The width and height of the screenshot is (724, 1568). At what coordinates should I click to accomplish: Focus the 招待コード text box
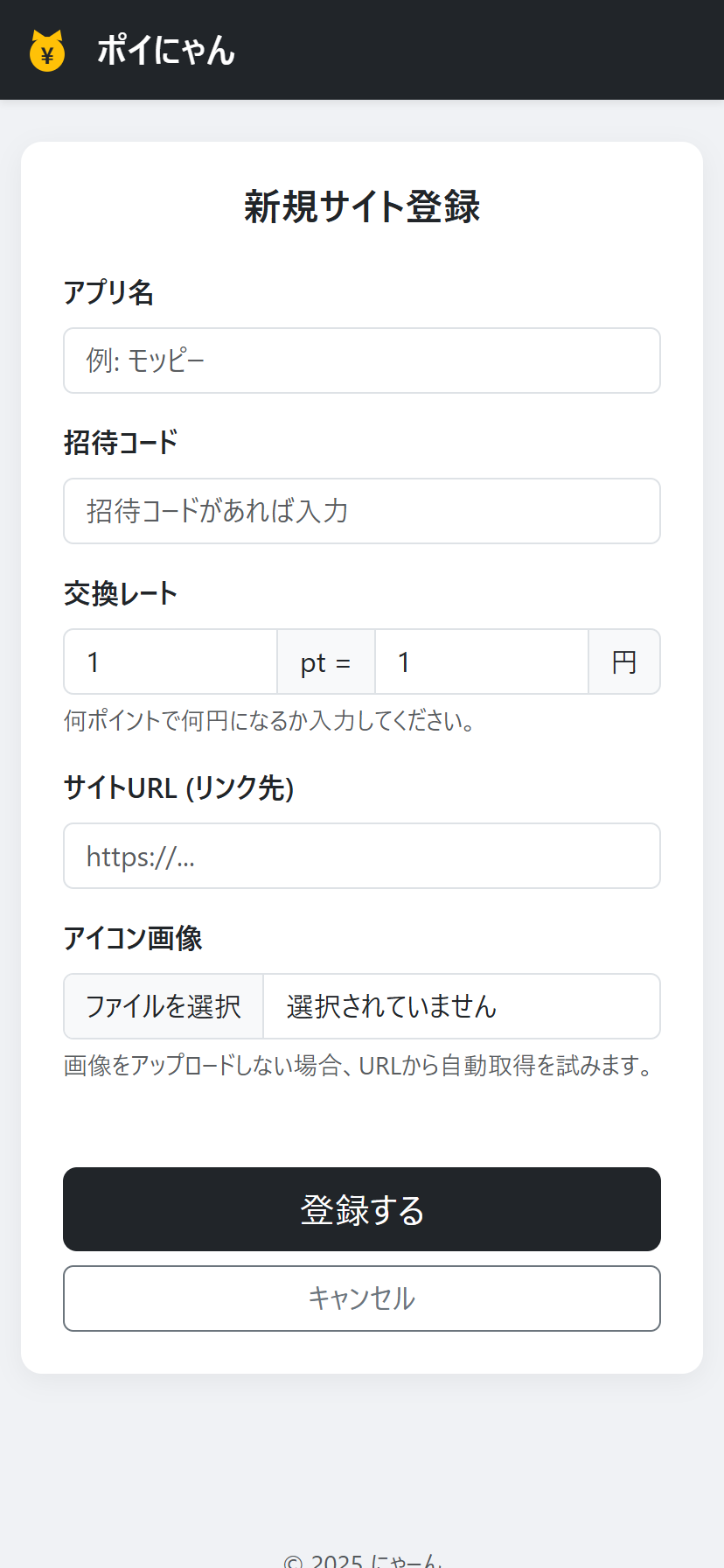click(x=361, y=511)
